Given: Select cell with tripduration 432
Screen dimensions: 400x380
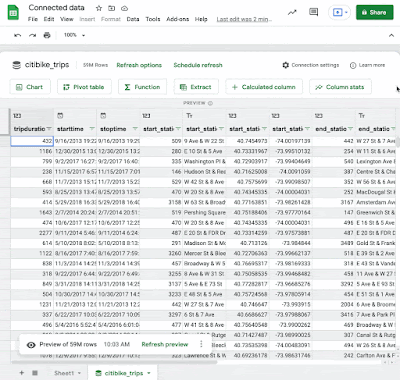Looking at the screenshot, I should tap(32, 141).
